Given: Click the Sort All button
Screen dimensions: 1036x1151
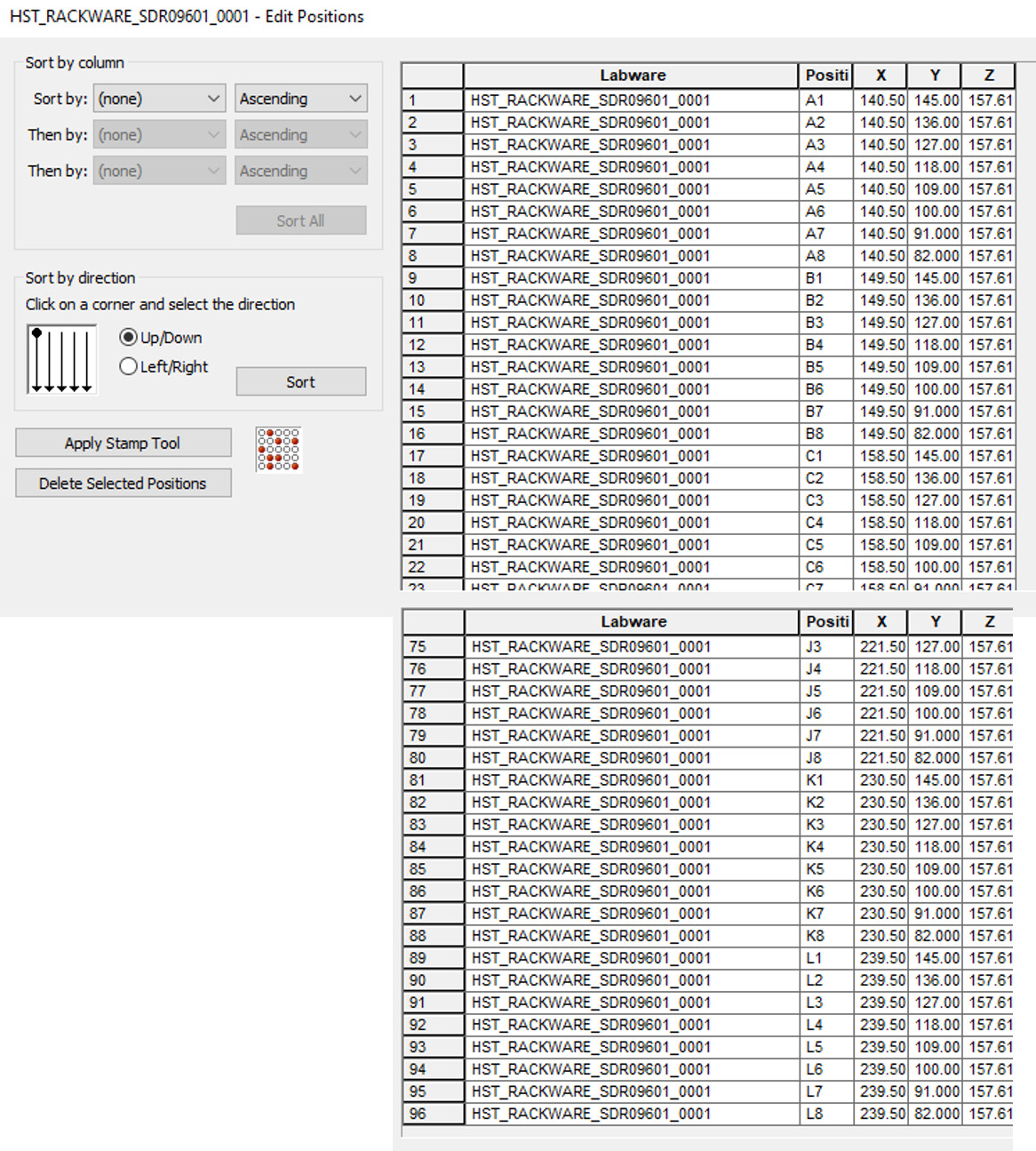Looking at the screenshot, I should coord(301,220).
